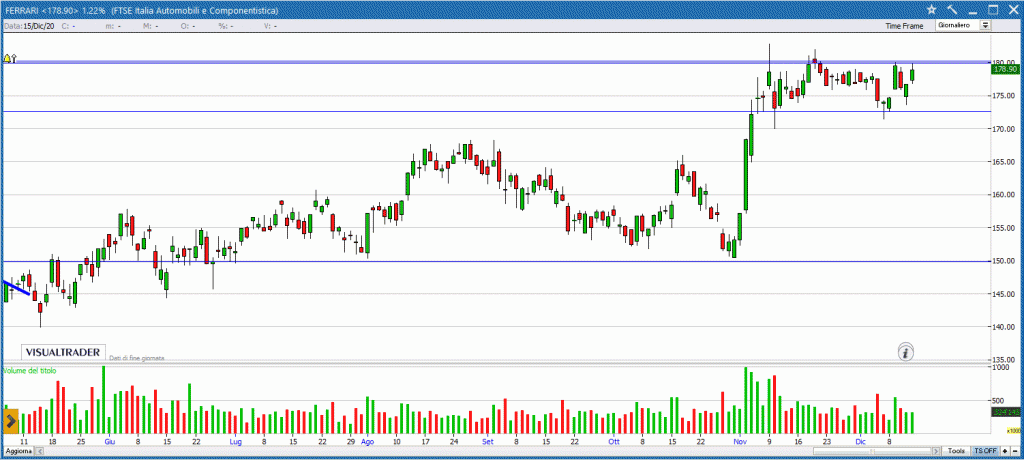
Task: Click the left scroll arrow of timeline
Action: tap(40, 452)
